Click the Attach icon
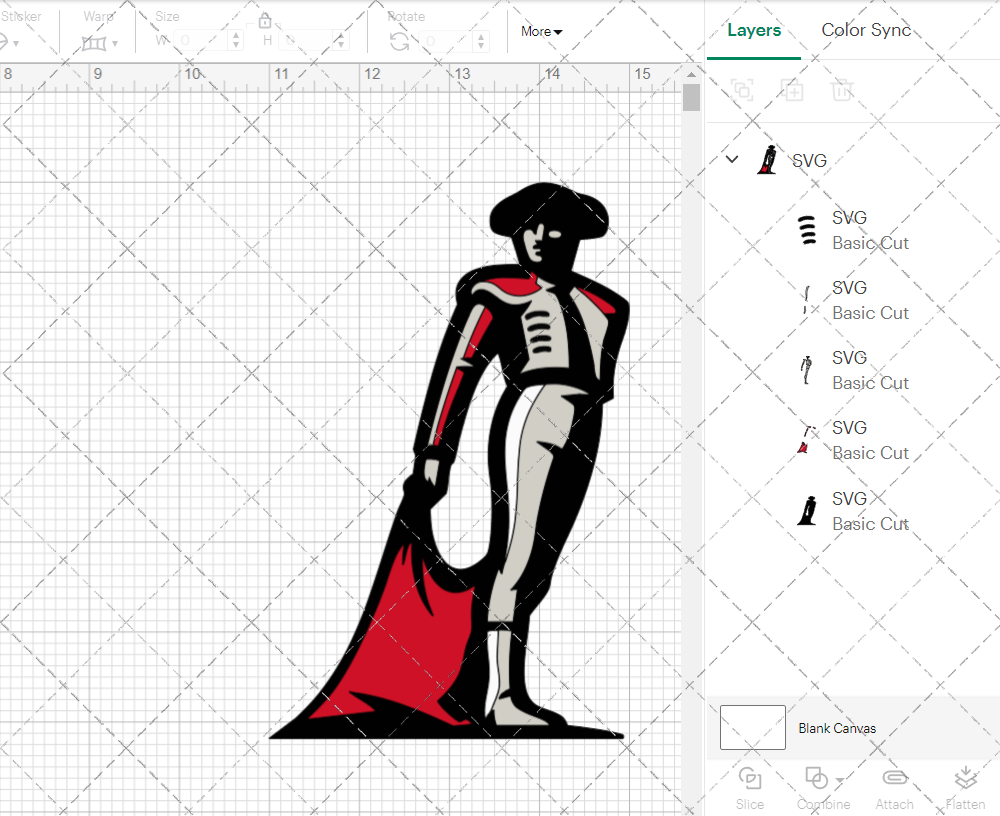This screenshot has height=816, width=1000. coord(894,787)
